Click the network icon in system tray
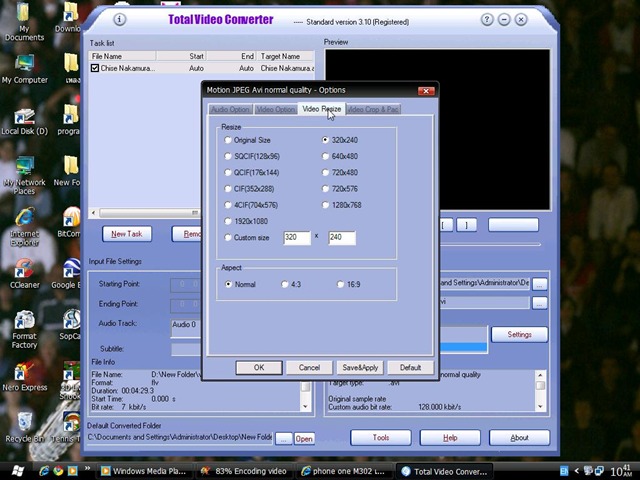 (x=599, y=471)
